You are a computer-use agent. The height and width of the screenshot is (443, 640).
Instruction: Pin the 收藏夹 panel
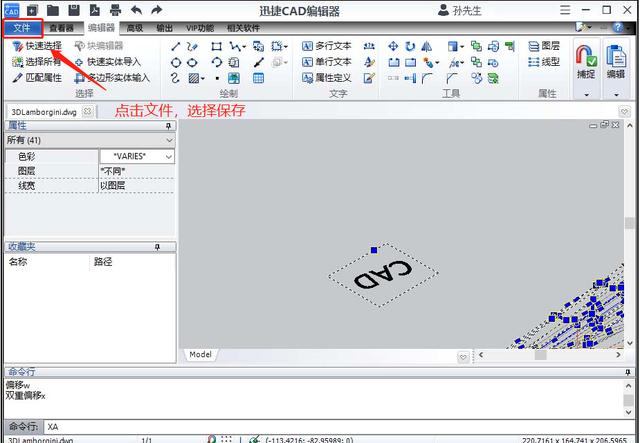click(x=158, y=247)
